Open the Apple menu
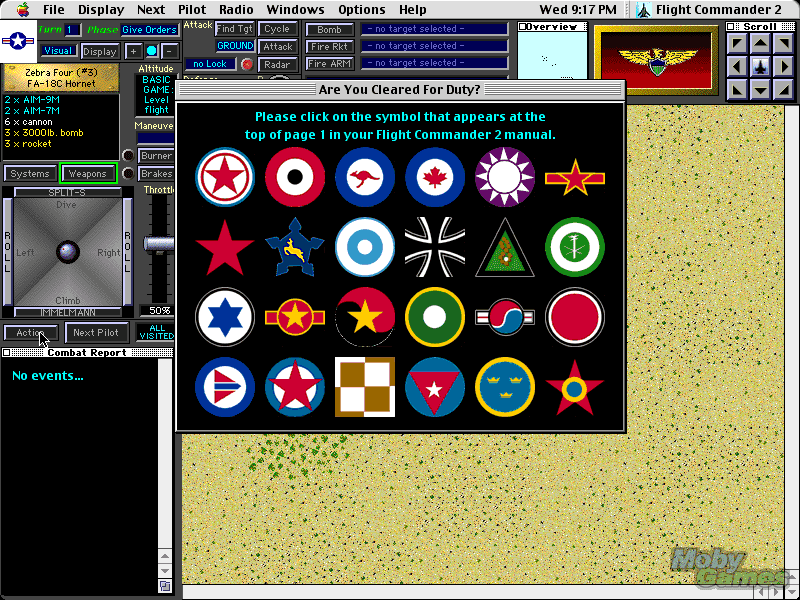 (23, 9)
